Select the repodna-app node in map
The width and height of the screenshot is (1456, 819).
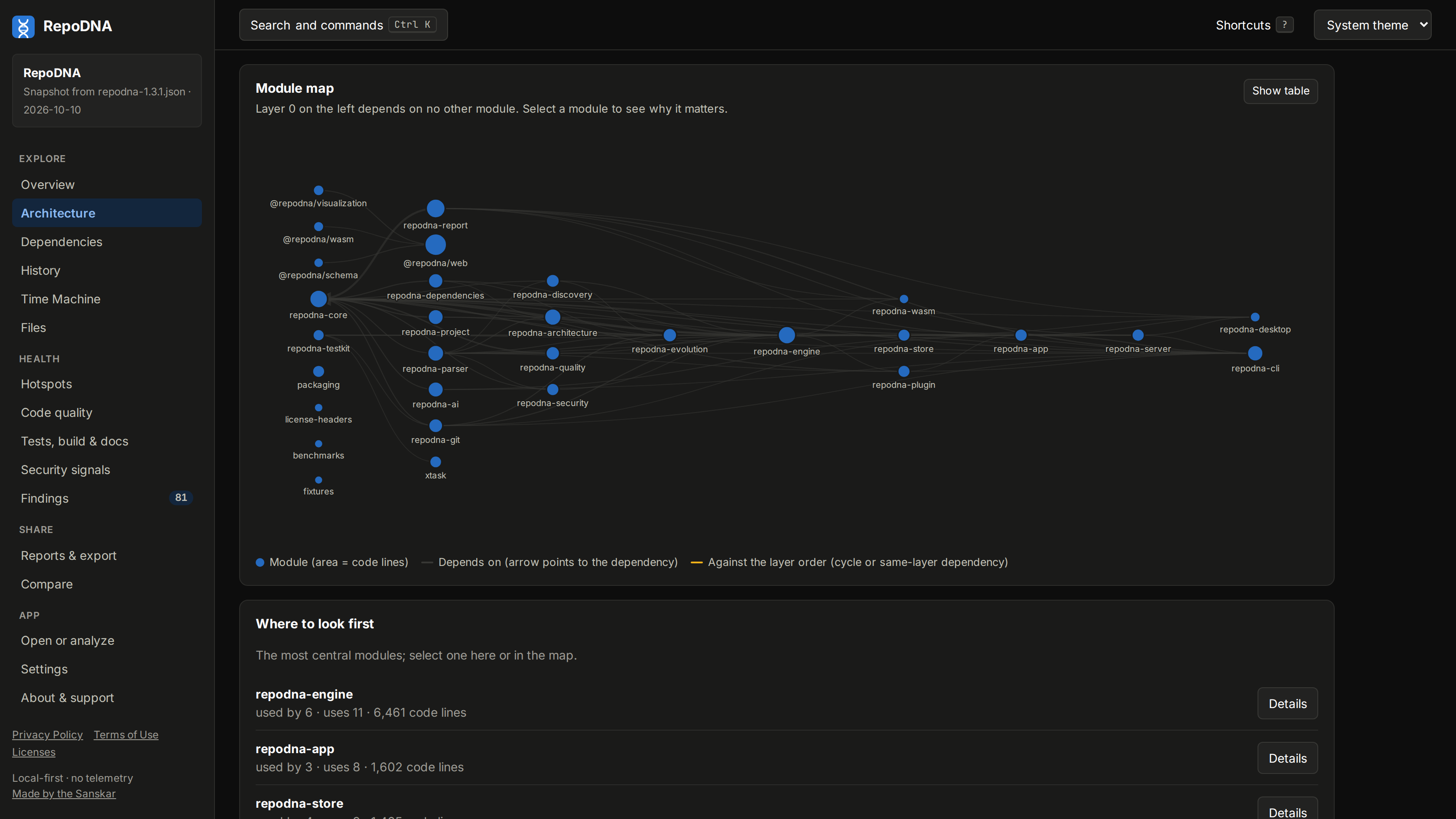[x=1020, y=335]
